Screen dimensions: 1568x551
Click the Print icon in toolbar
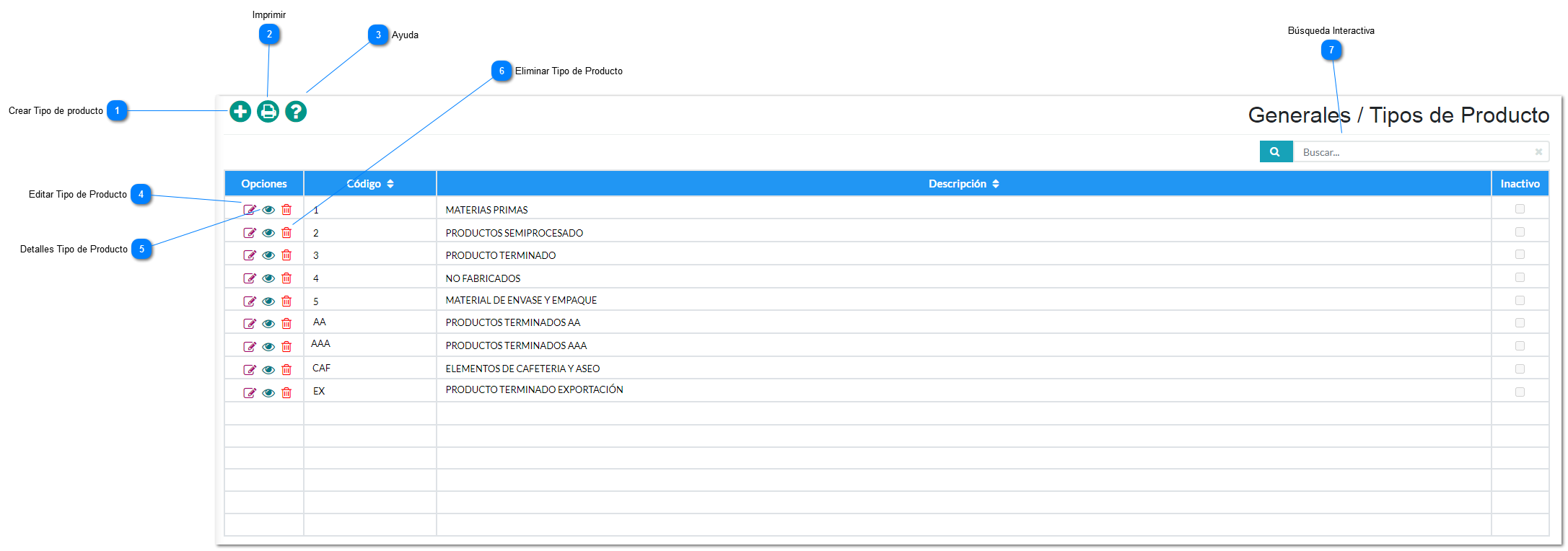pos(268,112)
